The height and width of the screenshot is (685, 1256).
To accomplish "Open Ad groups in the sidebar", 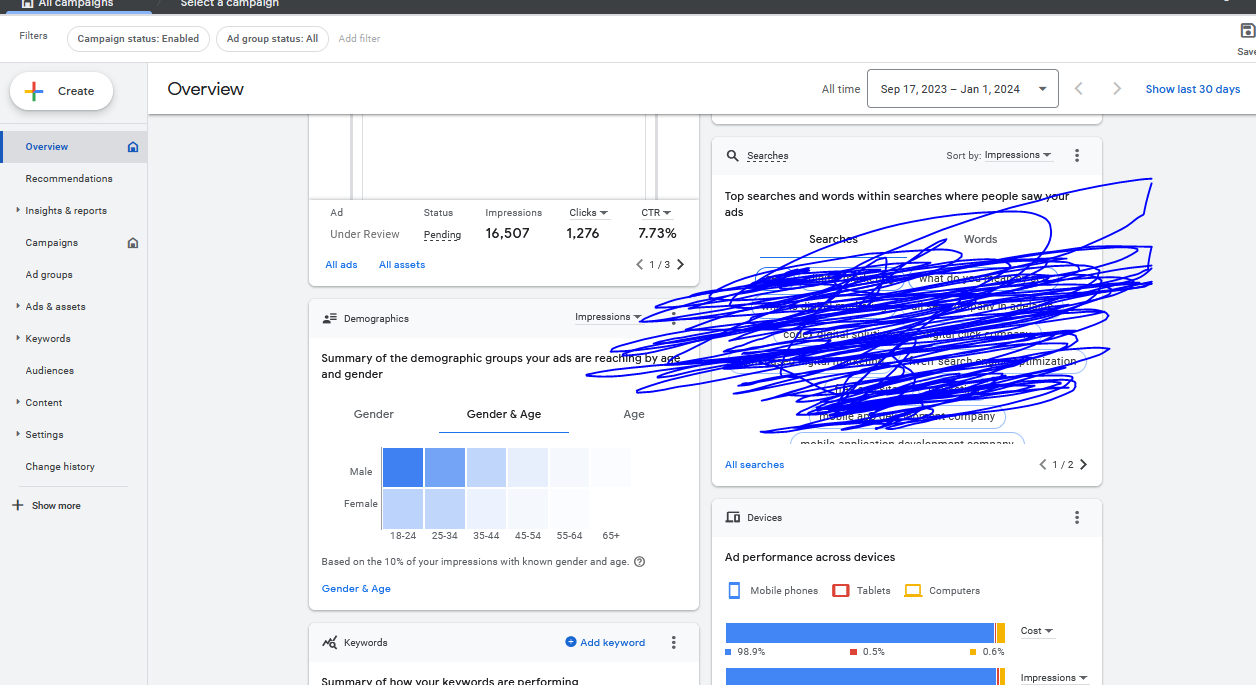I will pos(49,275).
